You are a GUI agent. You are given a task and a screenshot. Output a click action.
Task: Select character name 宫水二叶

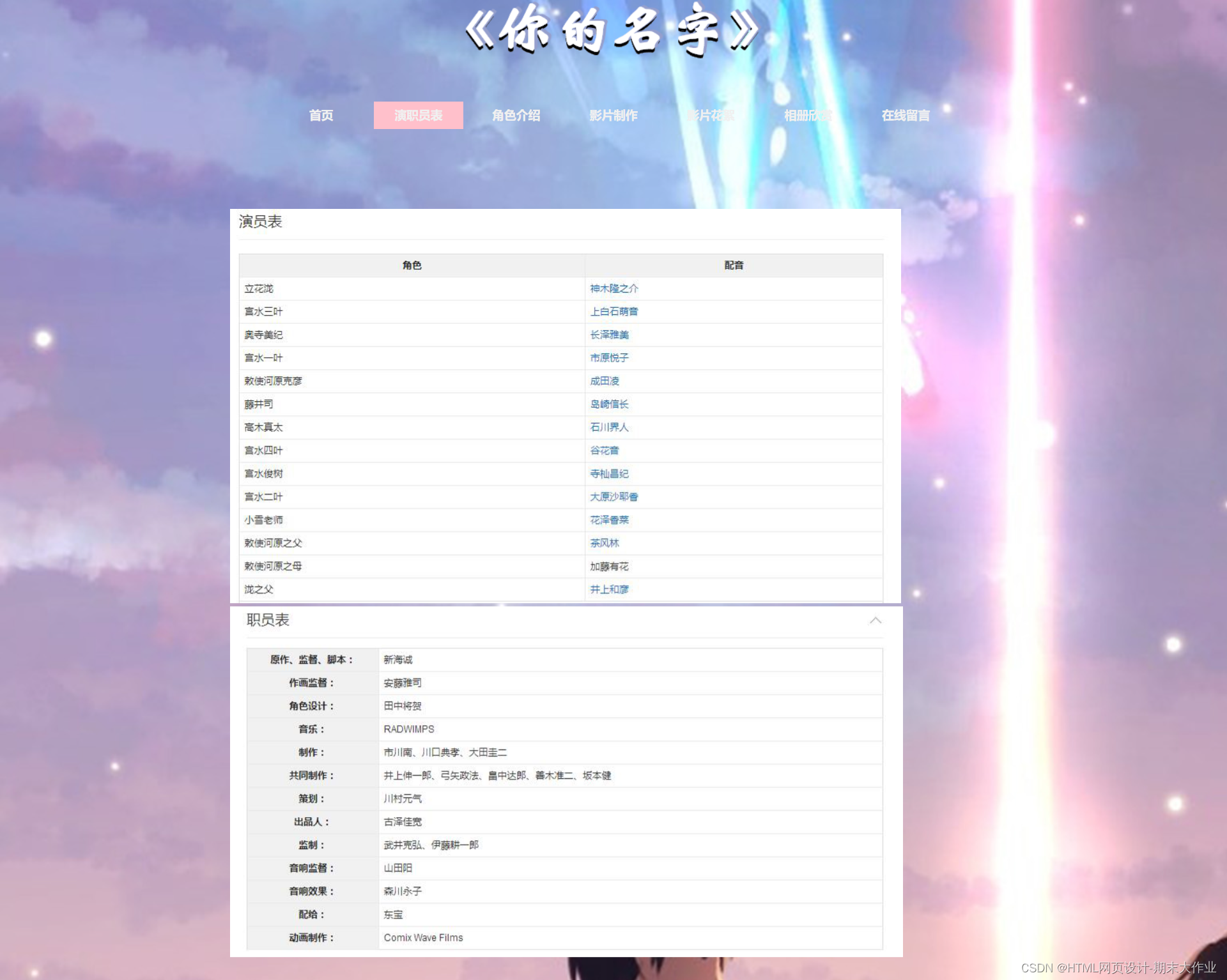(x=263, y=496)
